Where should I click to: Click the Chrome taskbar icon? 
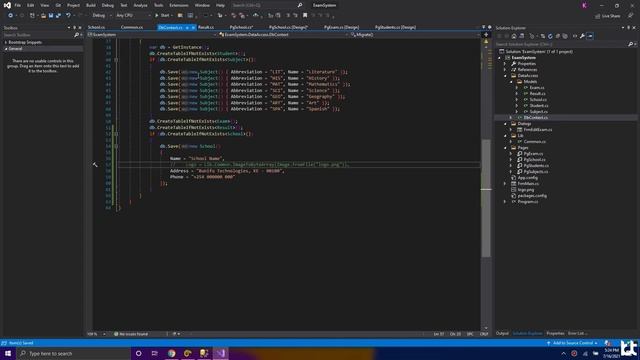tap(171, 353)
